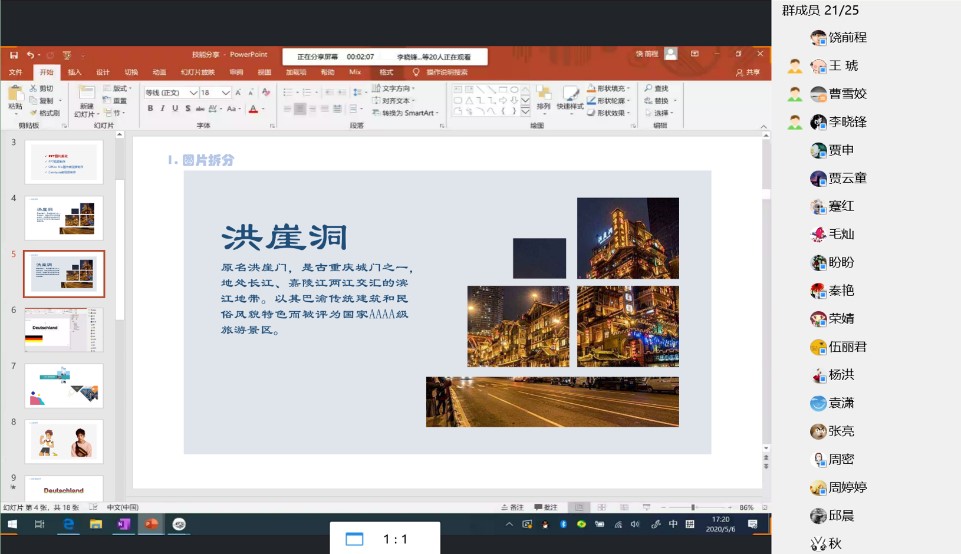Toggle bold text formatting
Viewport: 961px width, 554px height.
(150, 109)
